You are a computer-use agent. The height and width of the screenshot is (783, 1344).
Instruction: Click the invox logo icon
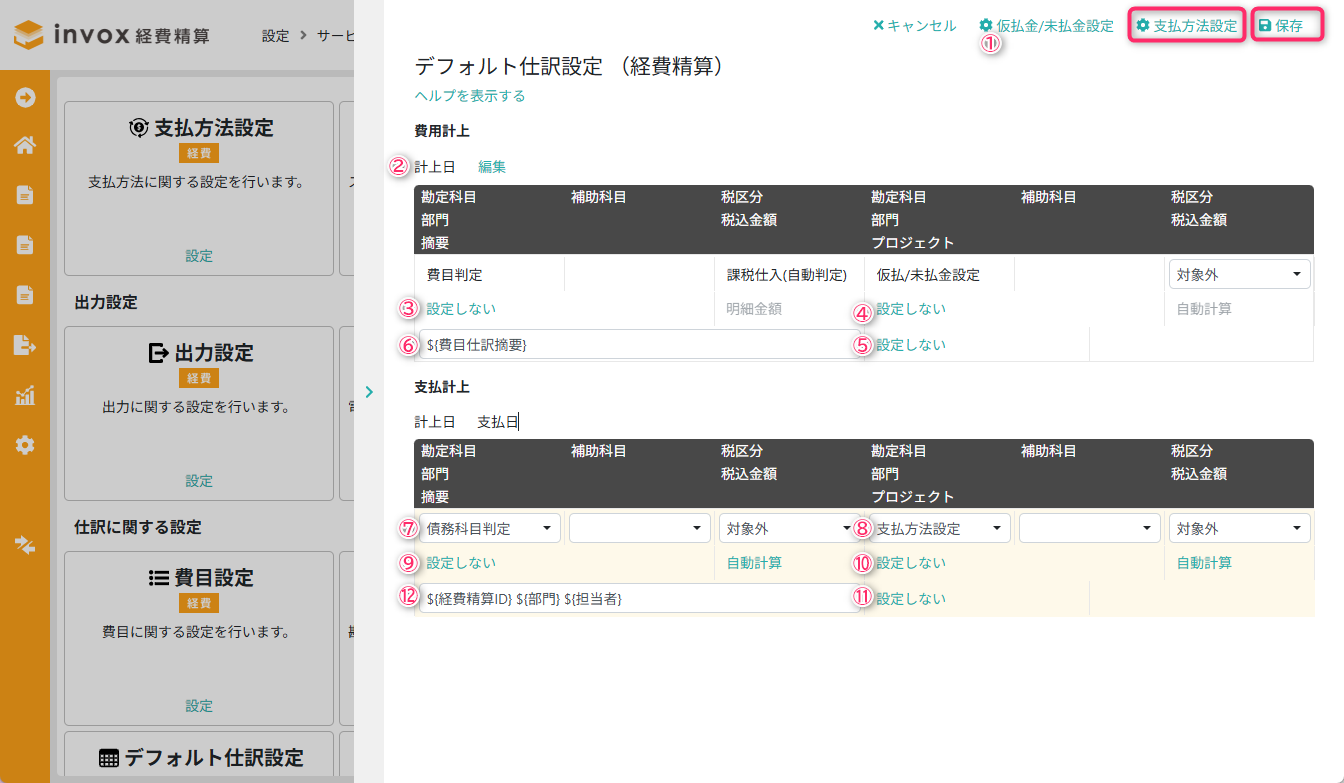click(29, 35)
